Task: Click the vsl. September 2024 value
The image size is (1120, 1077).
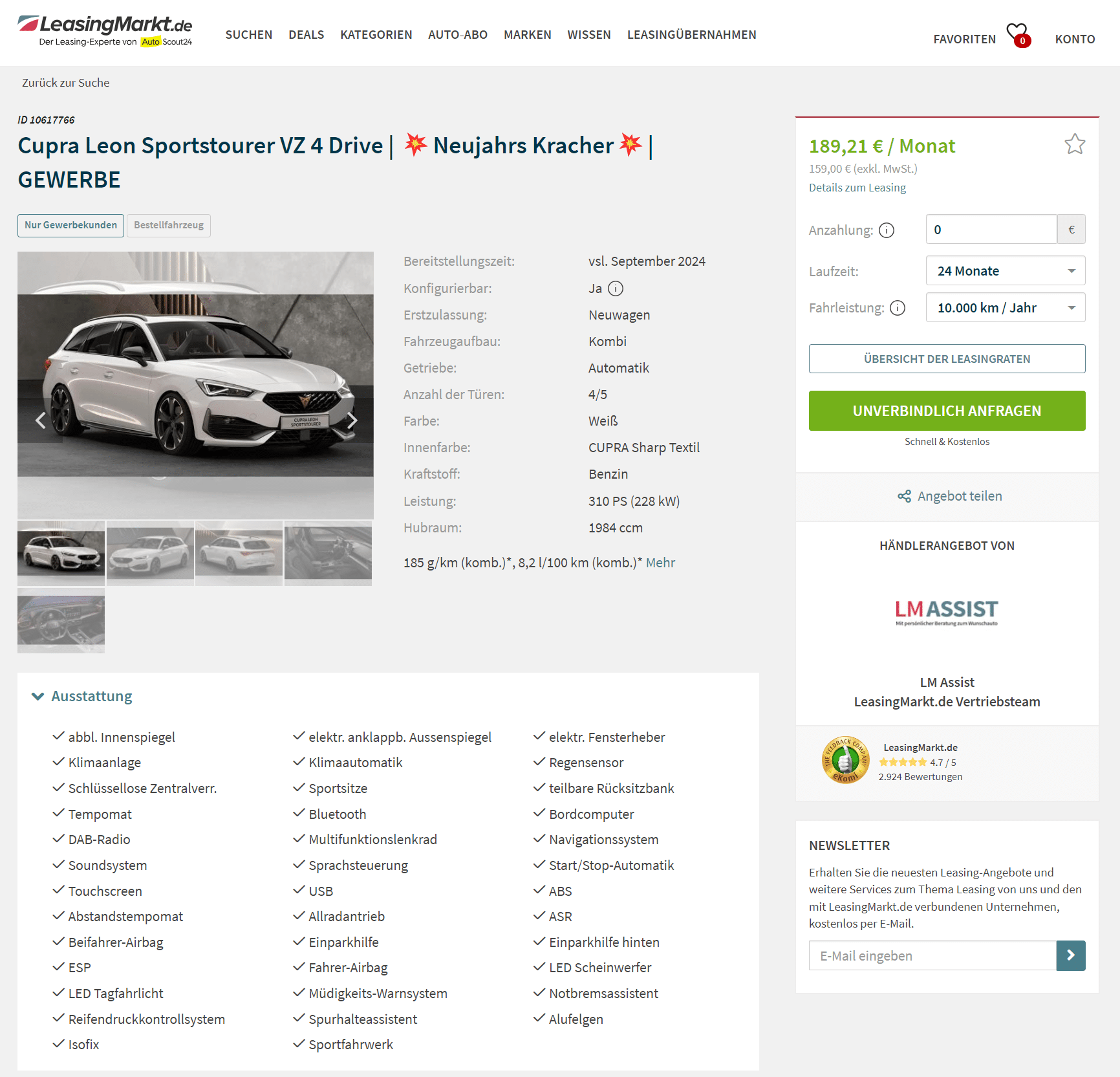Action: click(647, 261)
